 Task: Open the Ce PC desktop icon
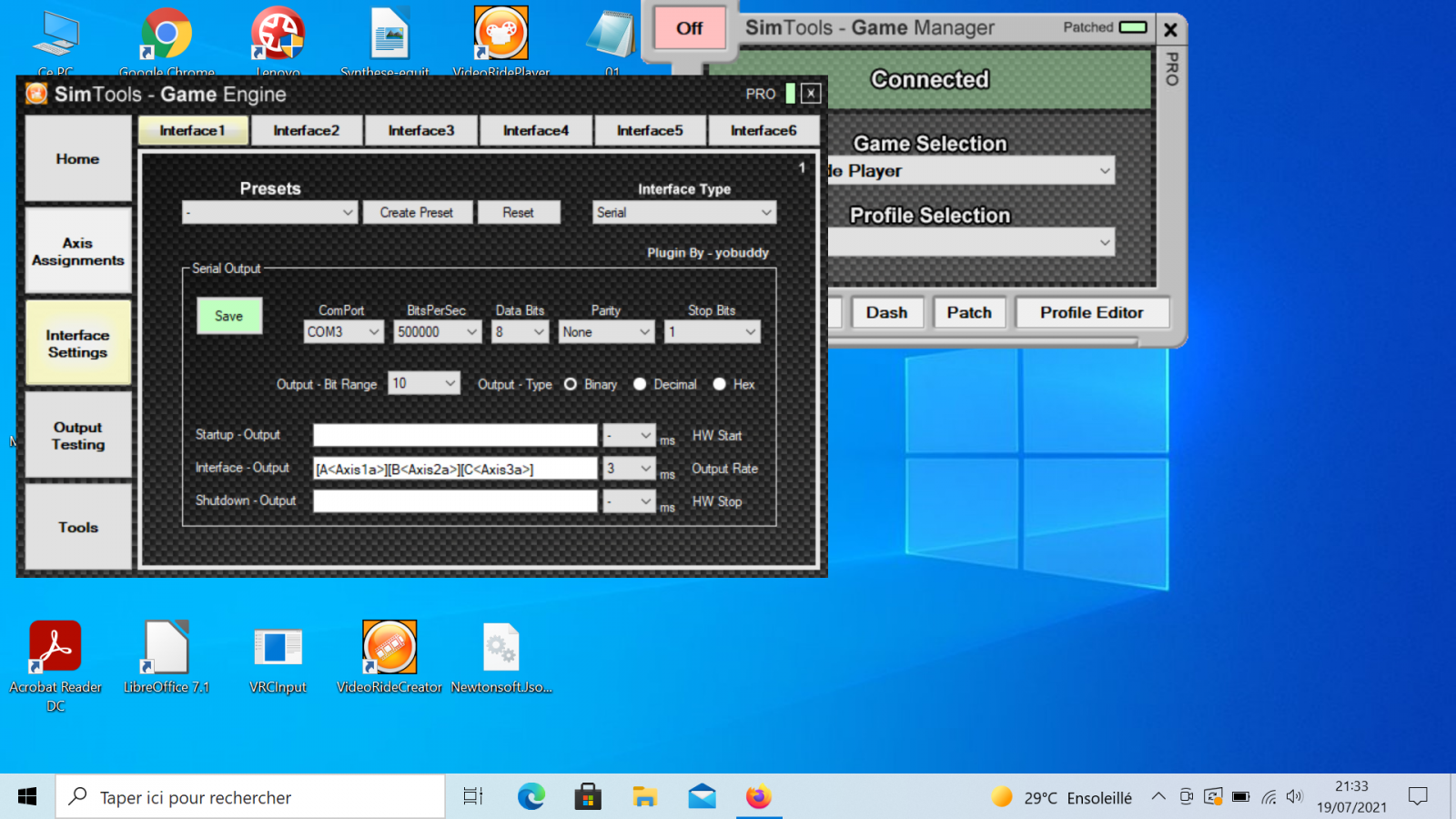coord(56,41)
